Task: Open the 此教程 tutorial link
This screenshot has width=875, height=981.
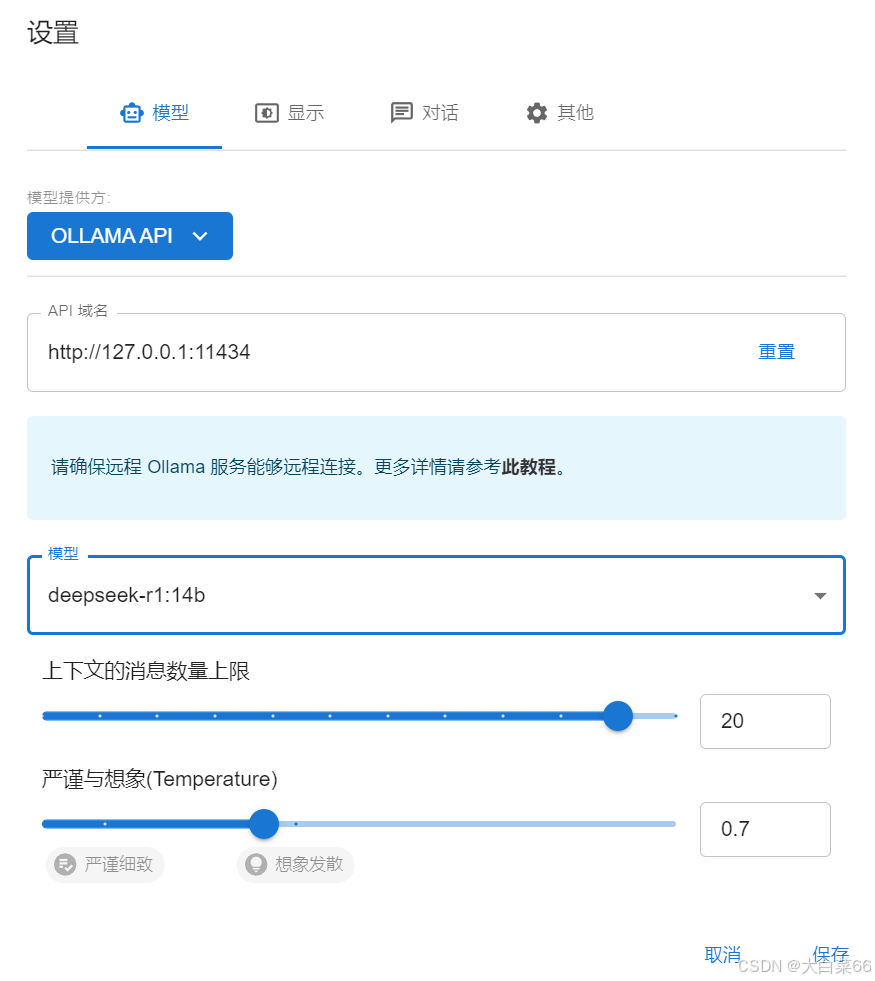Action: (x=529, y=467)
